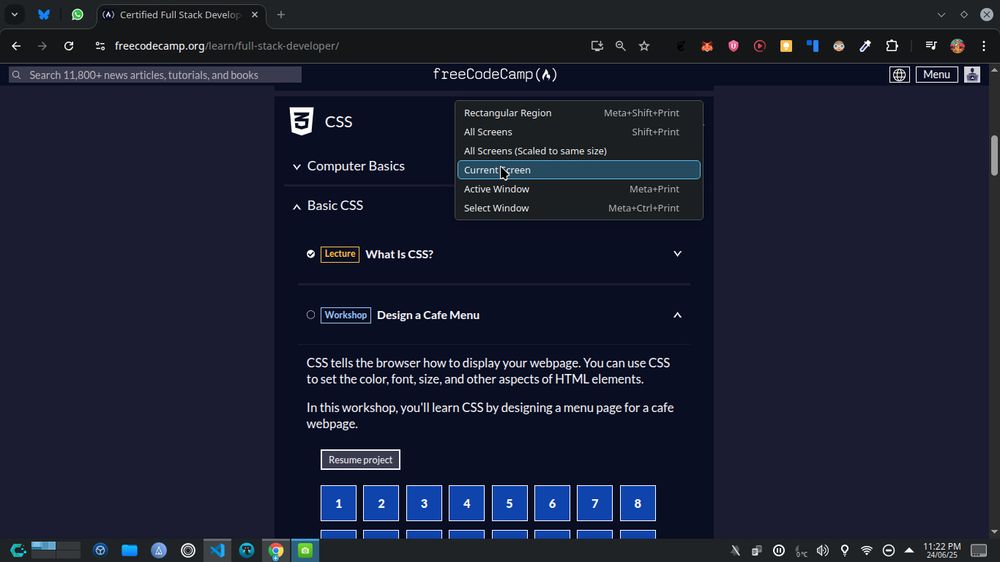Open the MetaMask fox extension

coord(707,46)
